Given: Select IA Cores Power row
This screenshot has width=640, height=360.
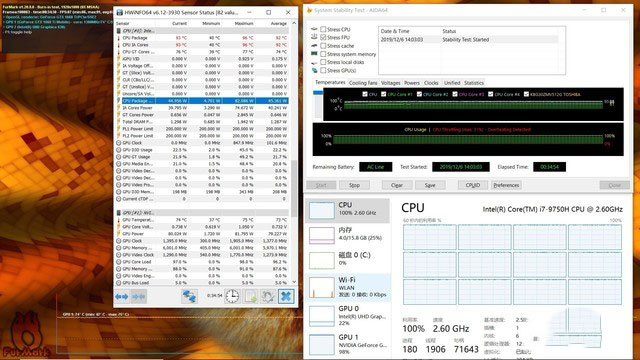Looking at the screenshot, I should pos(202,108).
